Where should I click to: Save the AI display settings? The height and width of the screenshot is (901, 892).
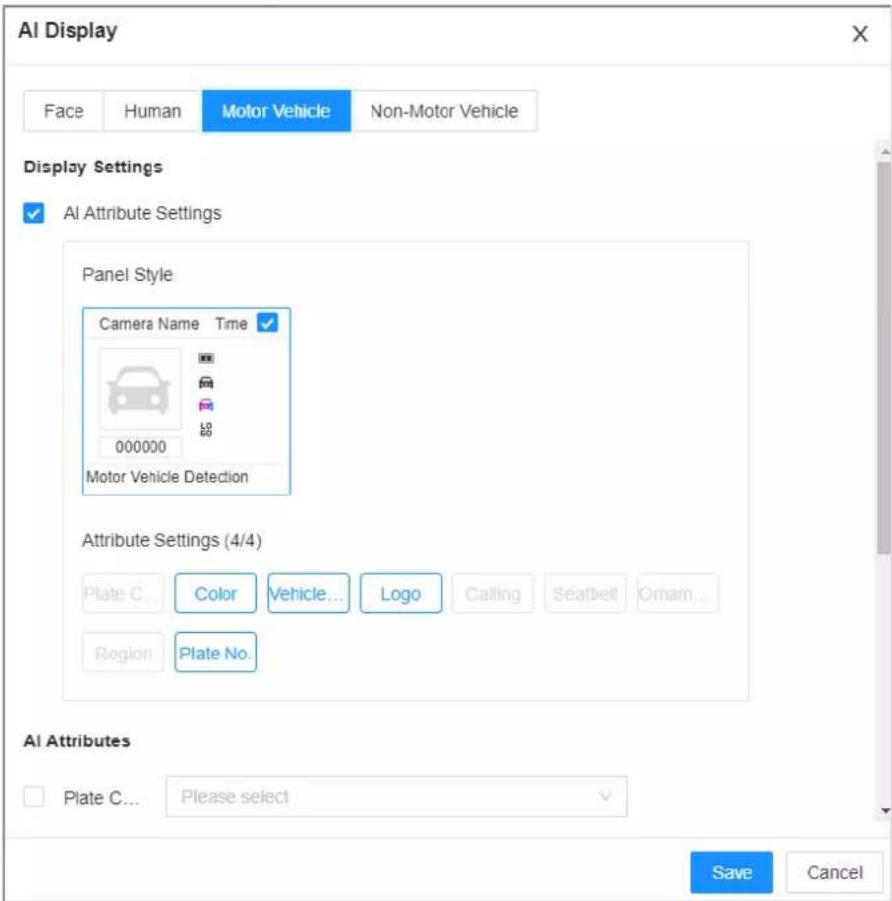[x=731, y=872]
